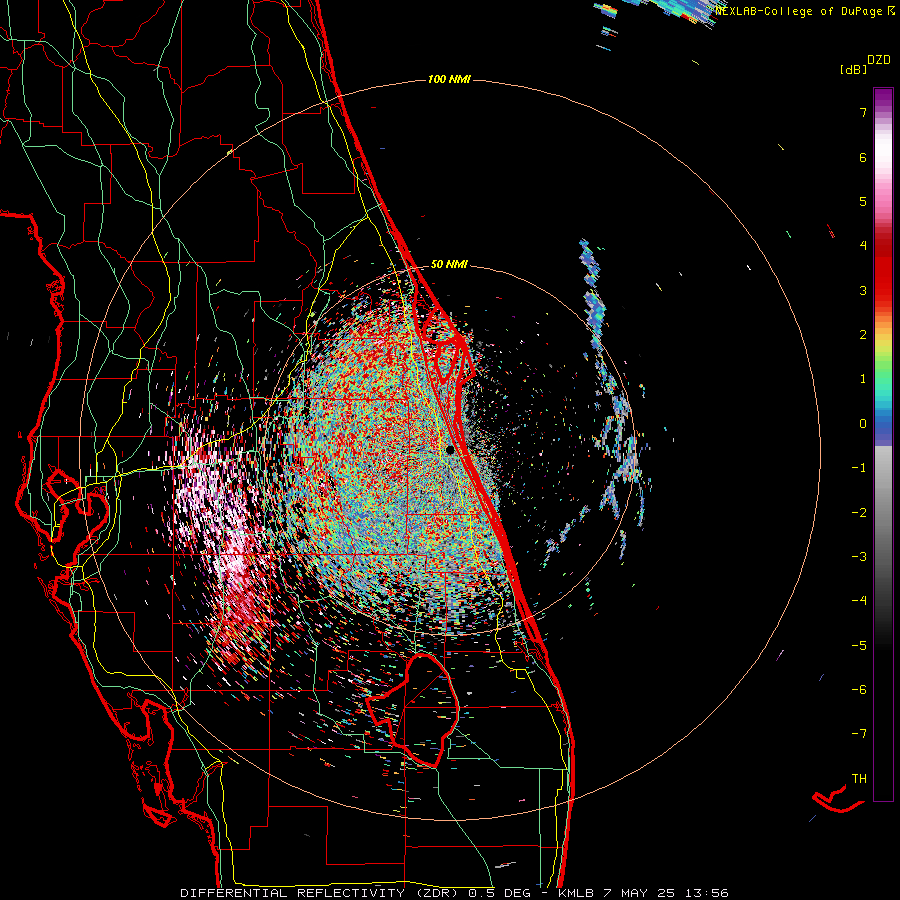The width and height of the screenshot is (900, 900).
Task: Click the 2 value on color scale
Action: [863, 335]
